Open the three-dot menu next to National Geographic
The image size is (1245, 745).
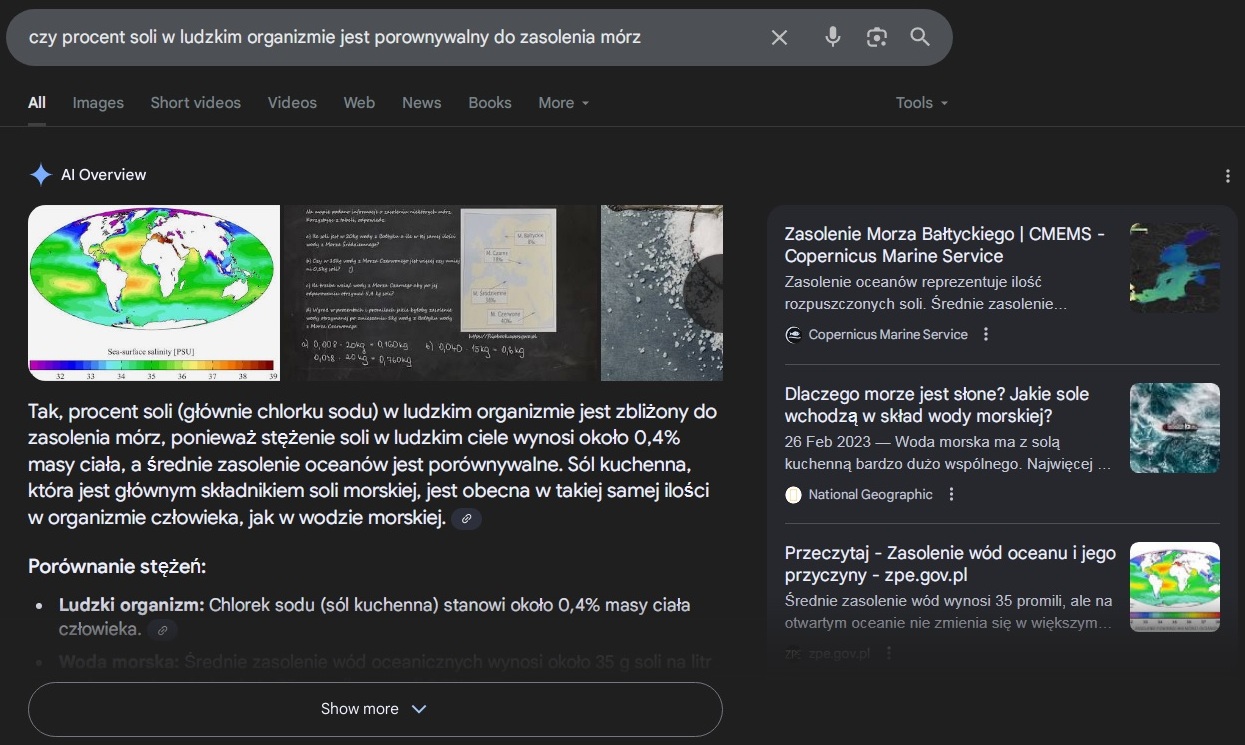pyautogui.click(x=951, y=493)
